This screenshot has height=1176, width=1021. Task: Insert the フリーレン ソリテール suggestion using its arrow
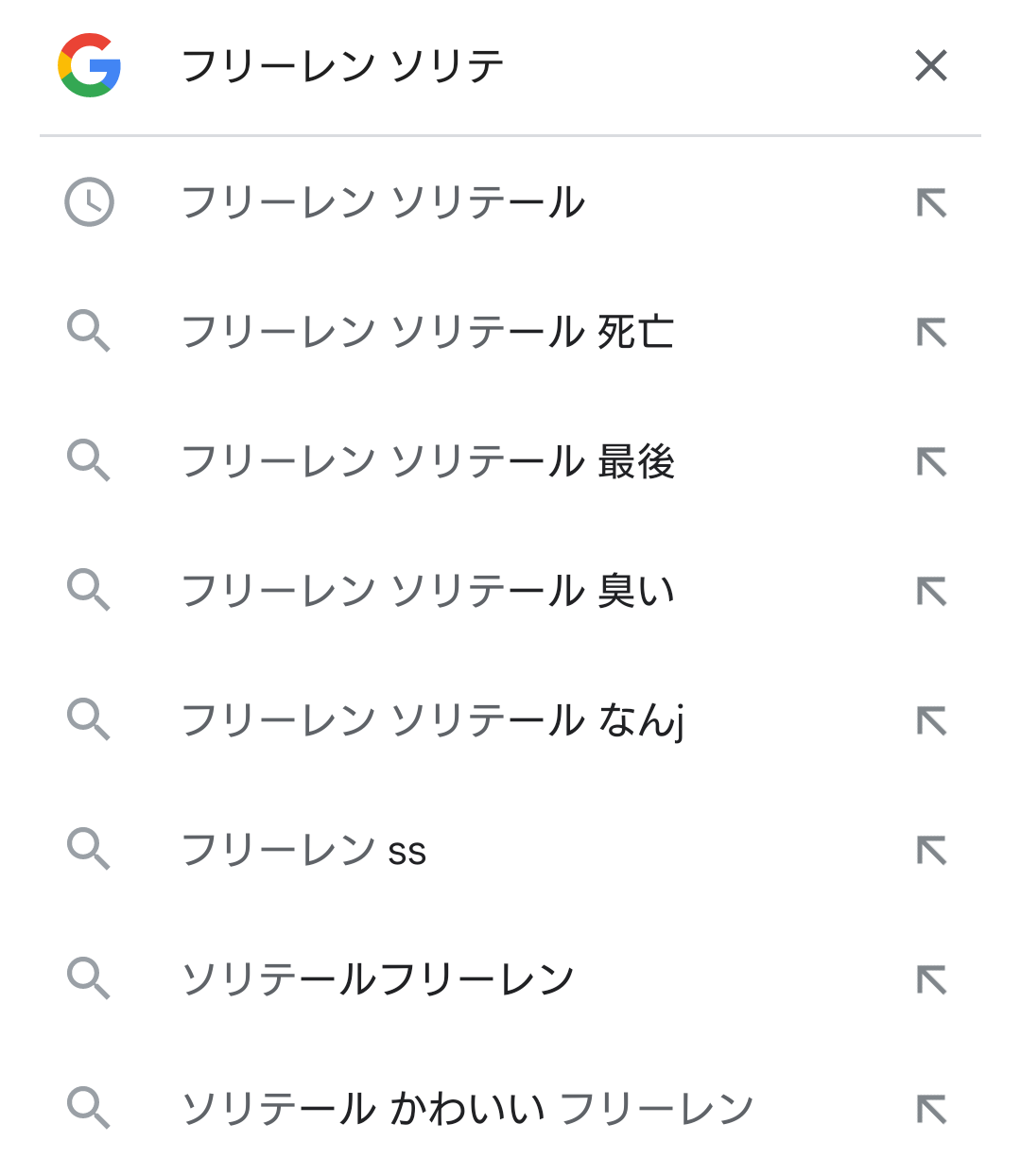931,202
